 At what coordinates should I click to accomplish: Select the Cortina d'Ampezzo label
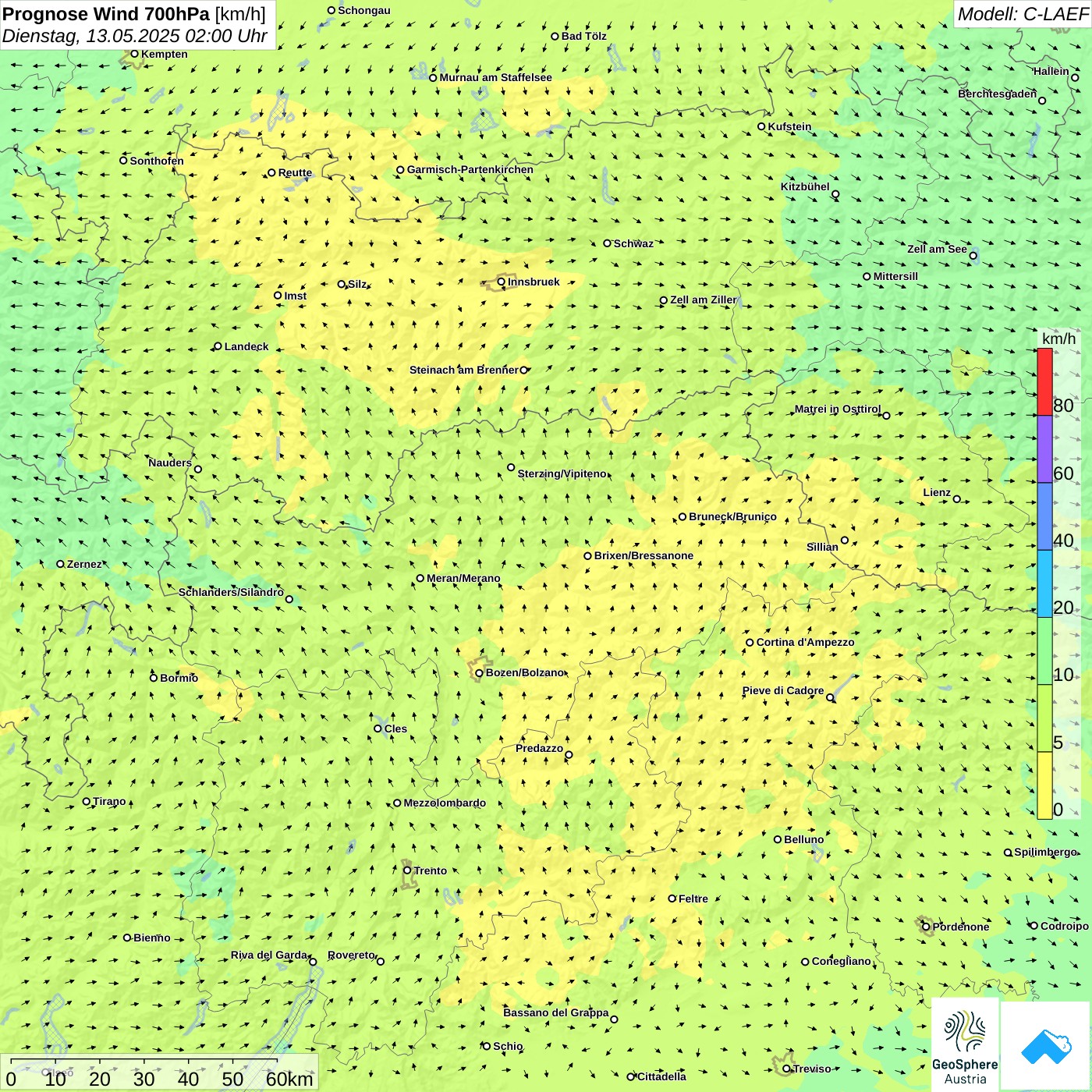tap(806, 642)
